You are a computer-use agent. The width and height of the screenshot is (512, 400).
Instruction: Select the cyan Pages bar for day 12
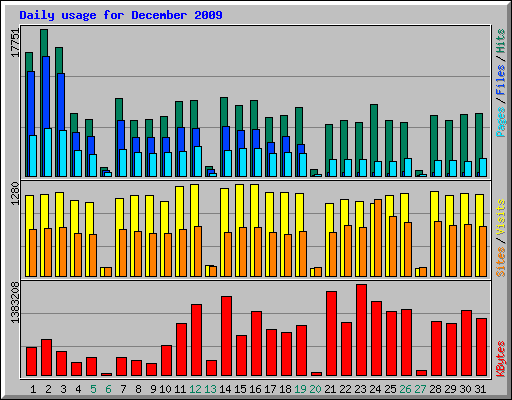198,162
